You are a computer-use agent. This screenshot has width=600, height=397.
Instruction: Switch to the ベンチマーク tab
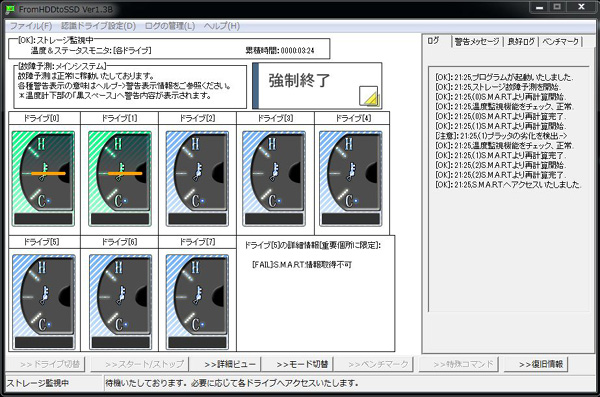(x=561, y=41)
